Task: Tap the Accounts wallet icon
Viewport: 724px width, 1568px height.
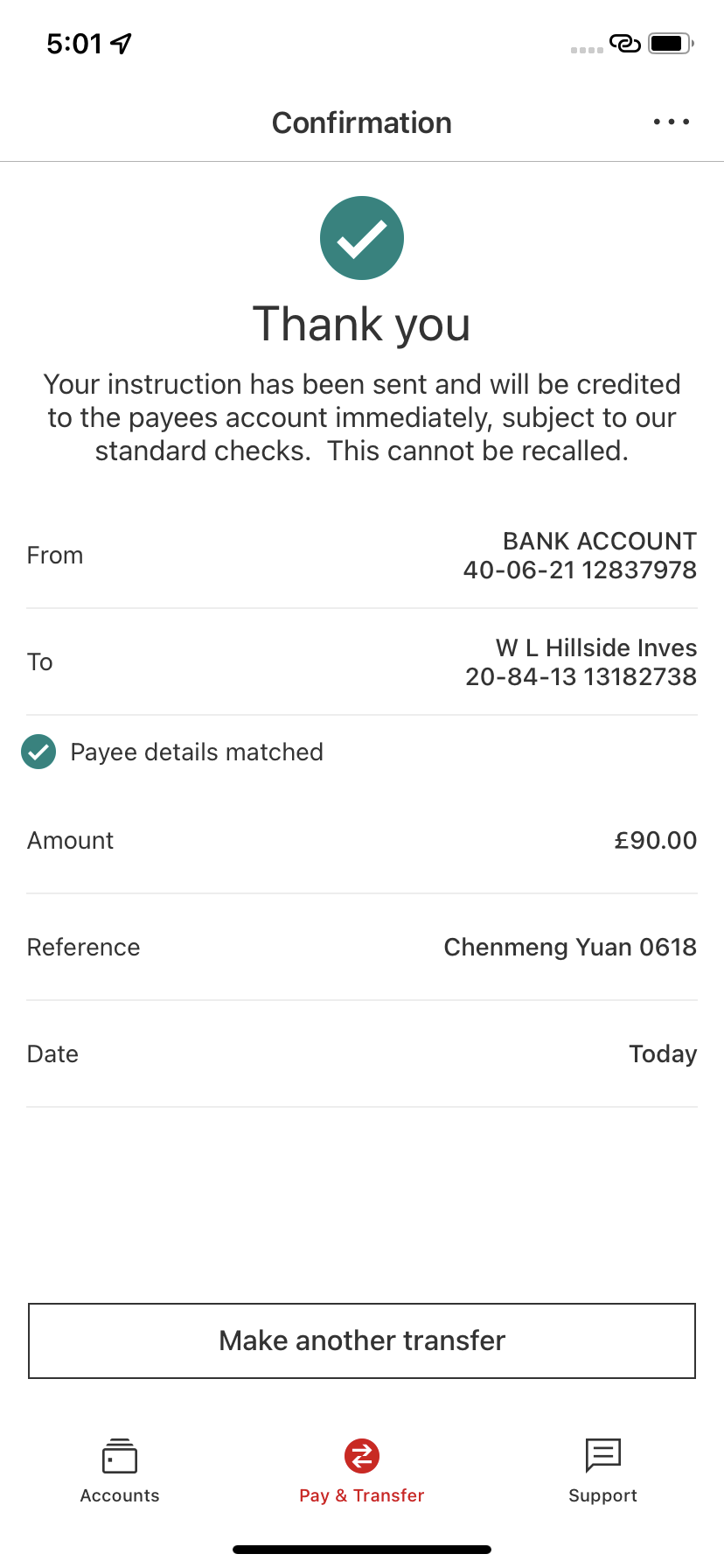Action: tap(120, 1456)
